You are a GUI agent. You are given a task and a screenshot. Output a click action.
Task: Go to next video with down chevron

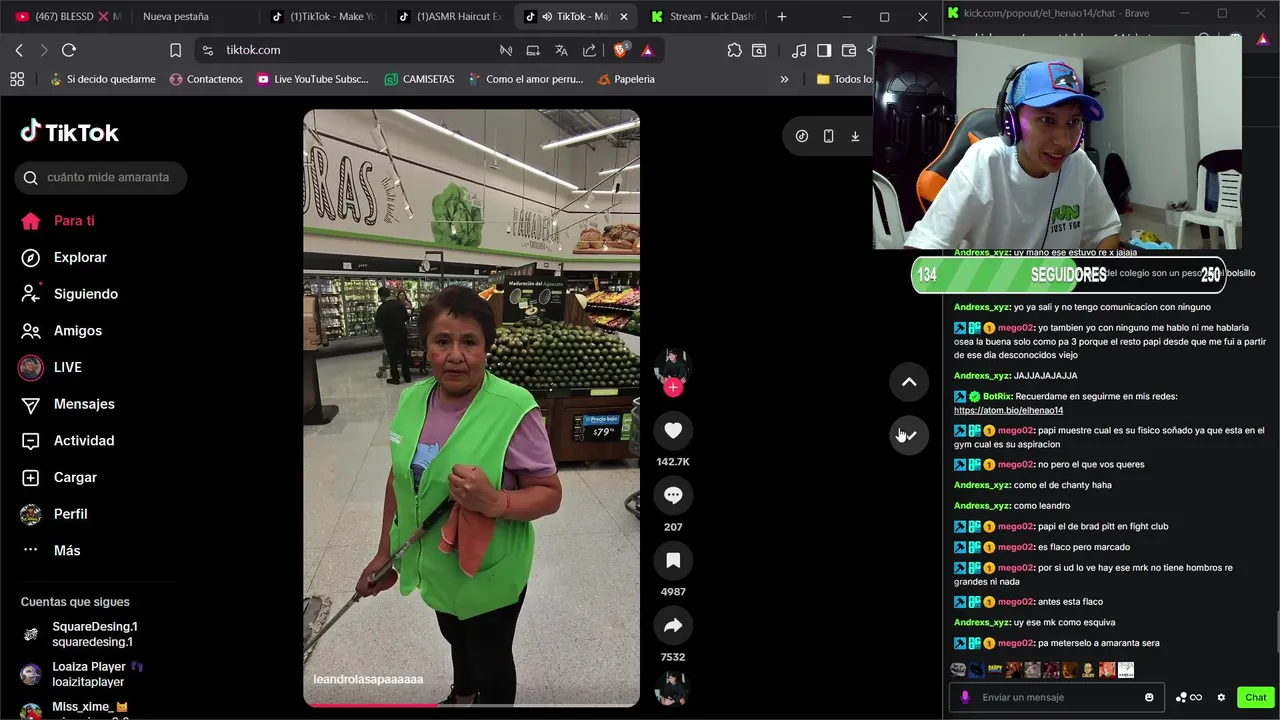pyautogui.click(x=909, y=435)
